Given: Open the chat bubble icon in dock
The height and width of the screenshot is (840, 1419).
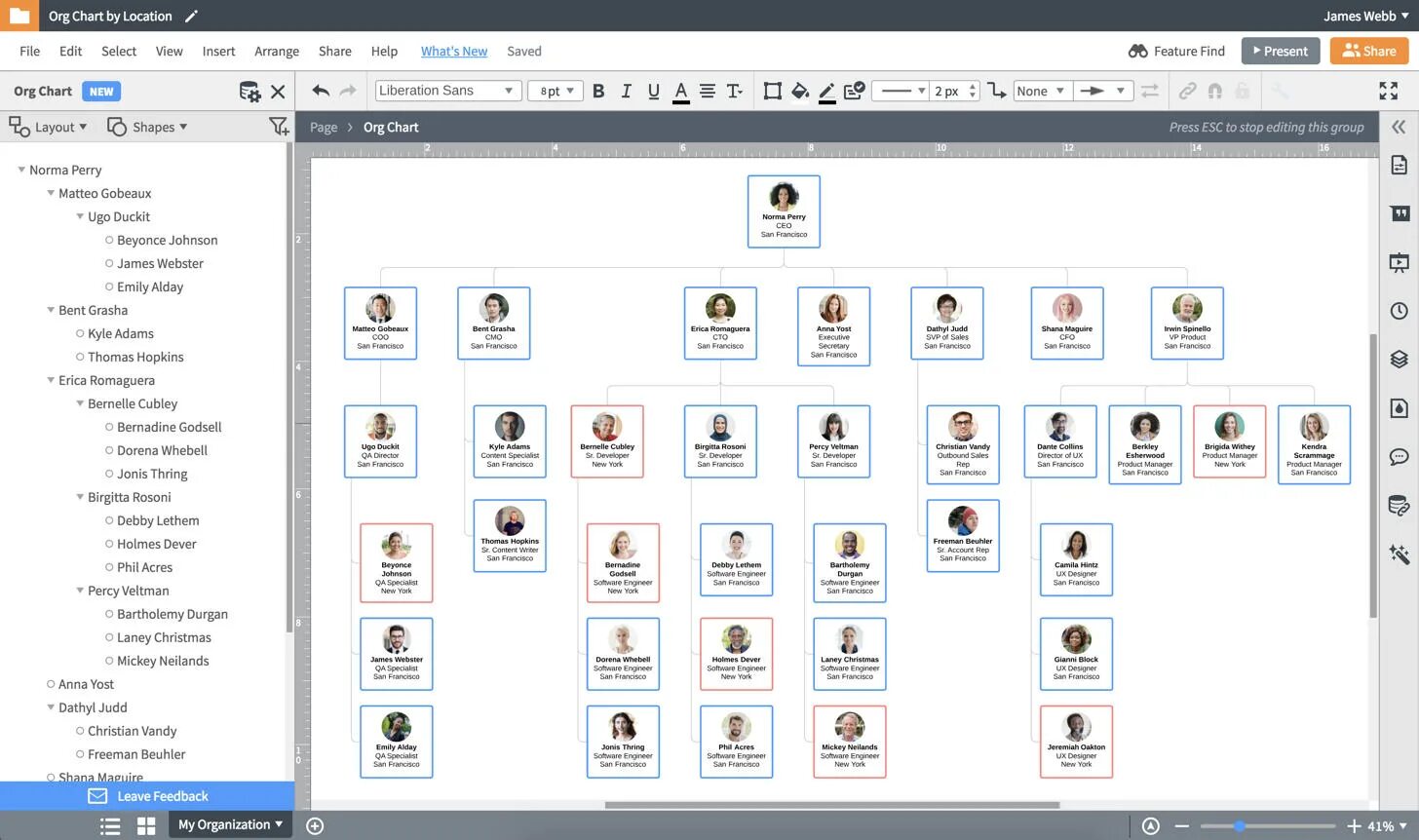Looking at the screenshot, I should [x=1399, y=456].
